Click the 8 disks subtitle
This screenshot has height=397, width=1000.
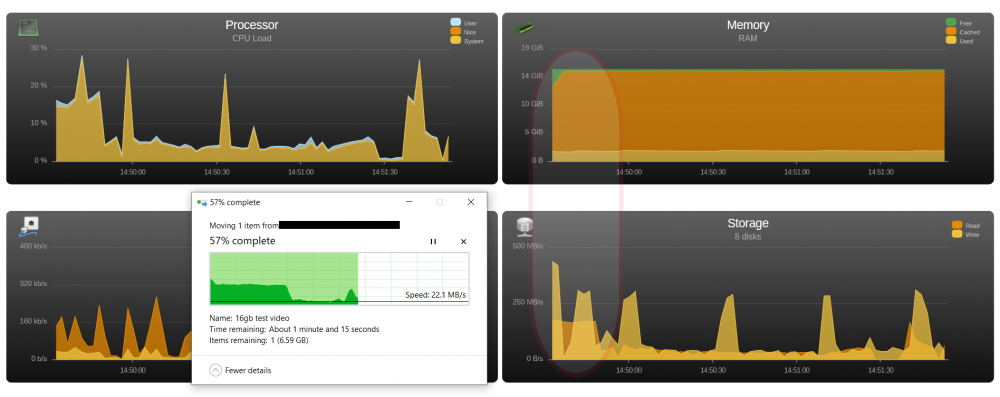point(747,237)
